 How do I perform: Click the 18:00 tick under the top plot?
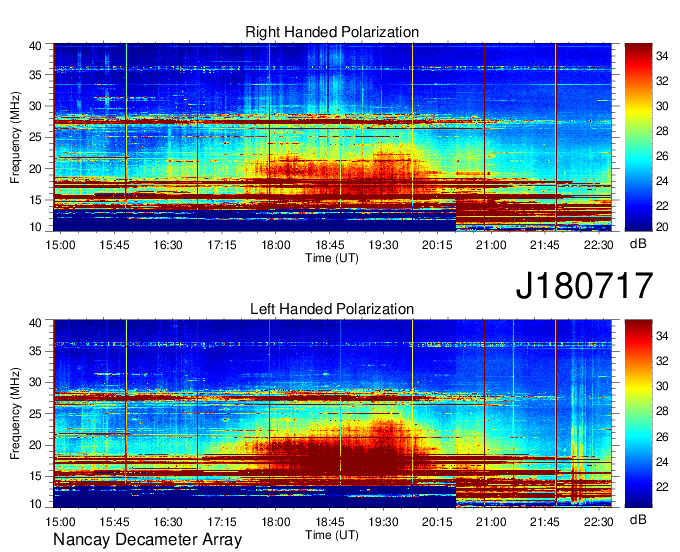275,245
